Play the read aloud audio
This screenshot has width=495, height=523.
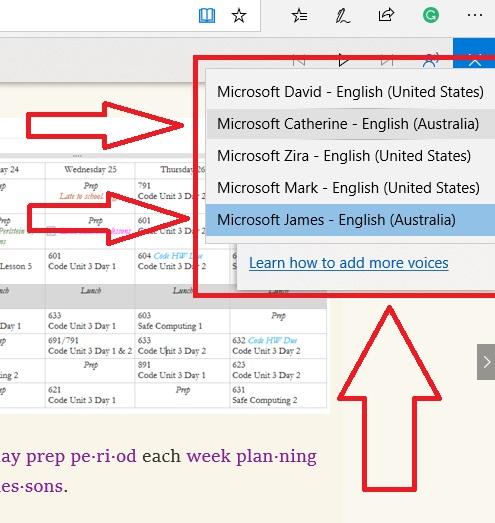(343, 60)
